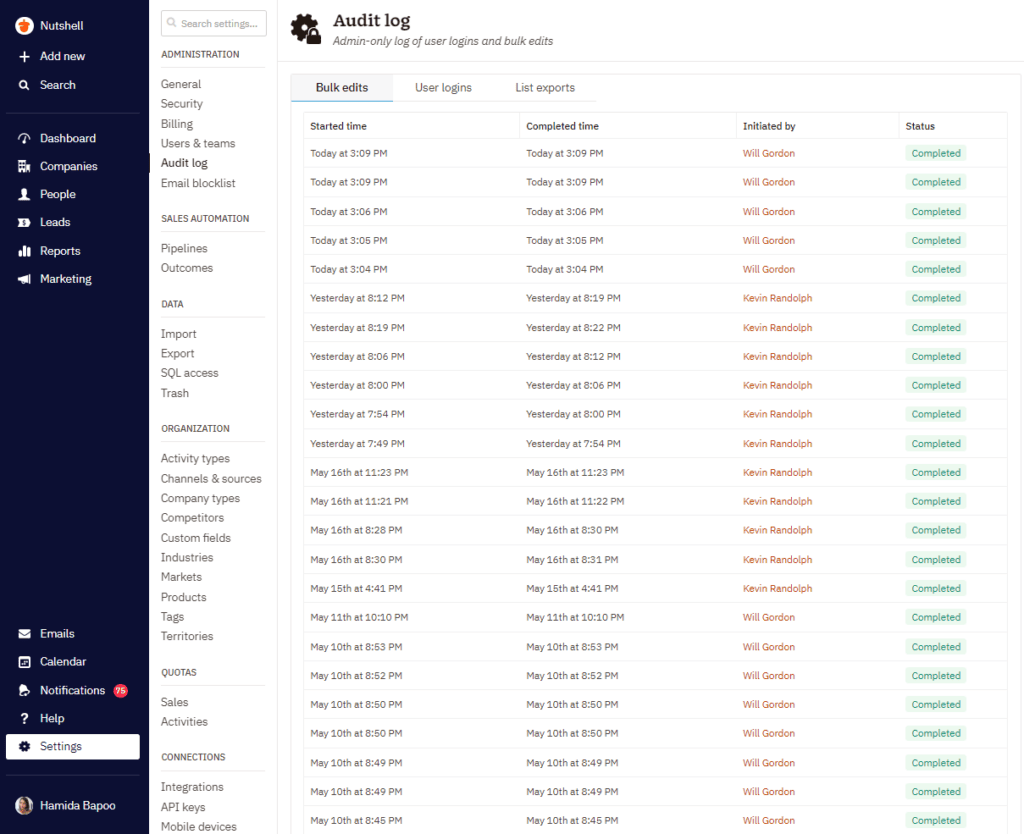The image size is (1024, 834).
Task: Select the Companies icon in the sidebar
Action: pyautogui.click(x=22, y=165)
